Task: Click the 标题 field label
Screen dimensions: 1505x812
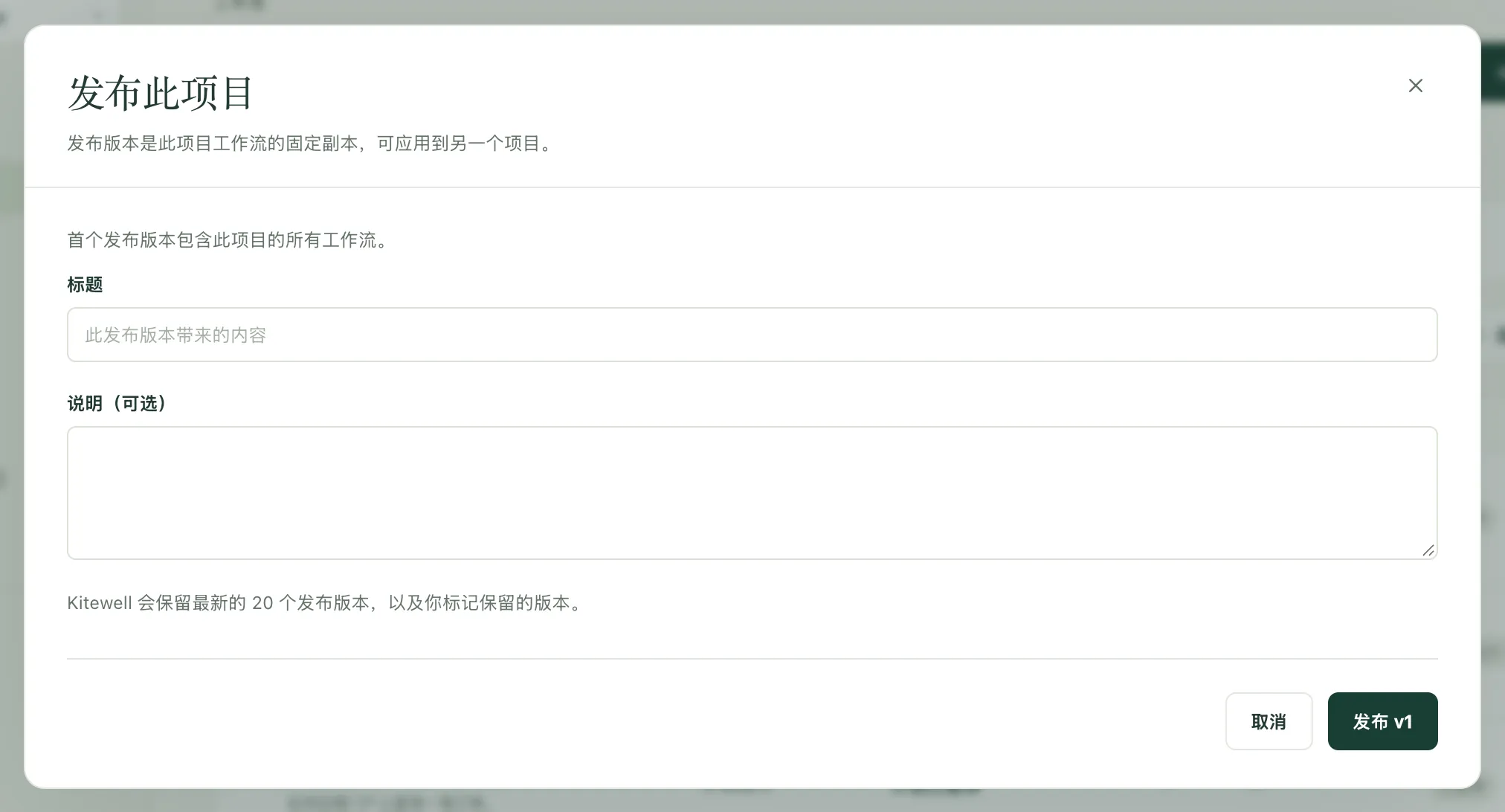Action: pyautogui.click(x=85, y=285)
